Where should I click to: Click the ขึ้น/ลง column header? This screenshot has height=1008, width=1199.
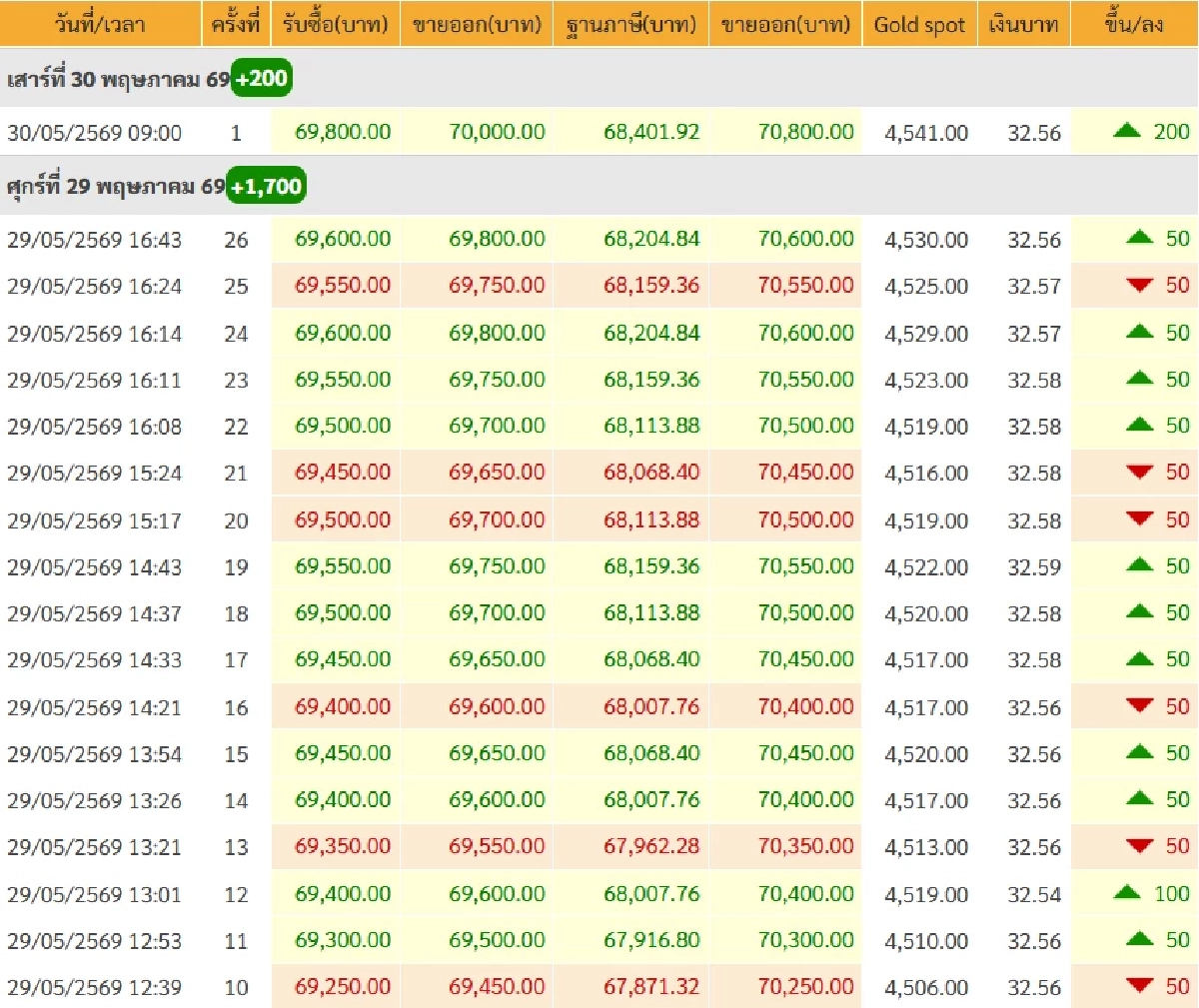(x=1134, y=24)
